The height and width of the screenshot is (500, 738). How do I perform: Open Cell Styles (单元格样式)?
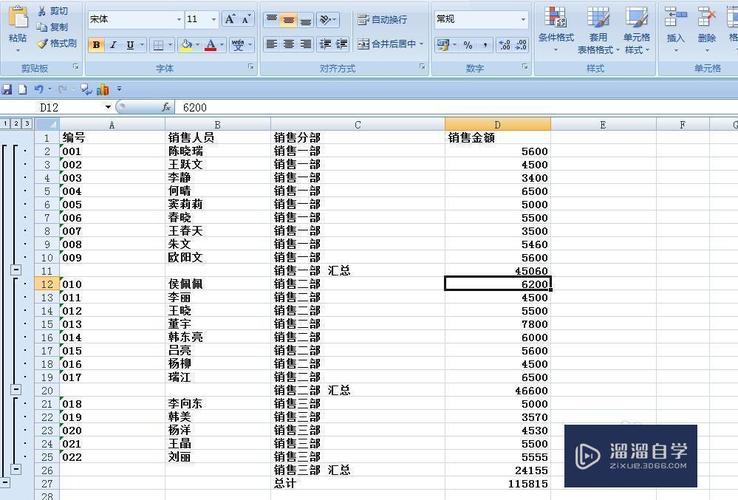(x=636, y=28)
